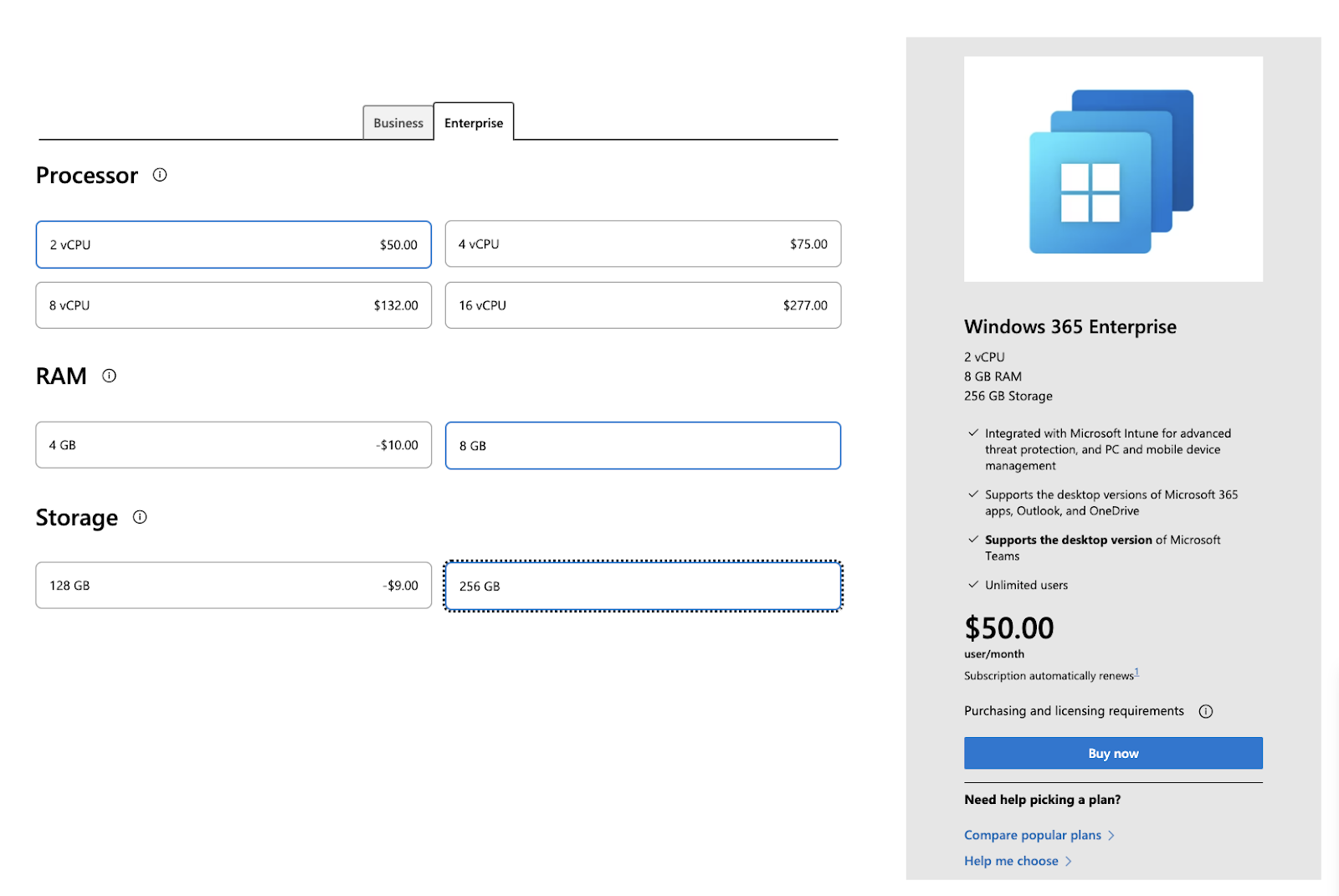Viewport: 1339px width, 896px height.
Task: Open the Help me choose link
Action: pos(1018,861)
